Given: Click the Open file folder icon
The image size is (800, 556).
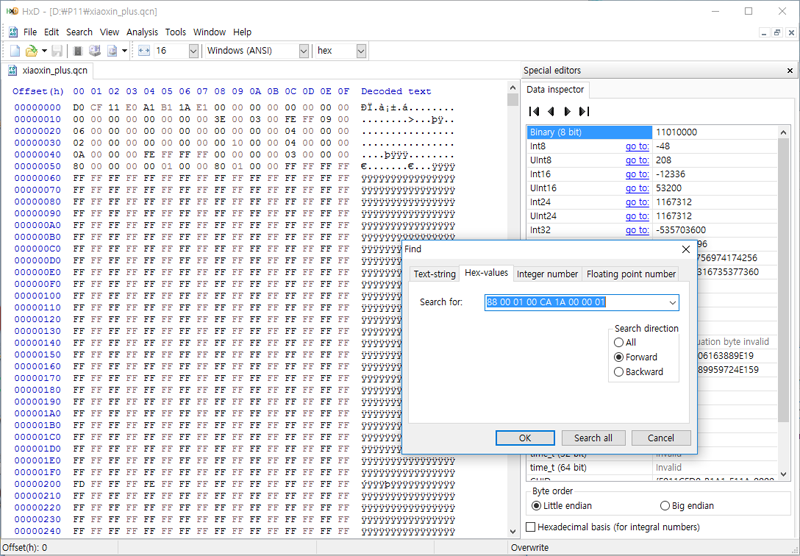Looking at the screenshot, I should click(31, 50).
